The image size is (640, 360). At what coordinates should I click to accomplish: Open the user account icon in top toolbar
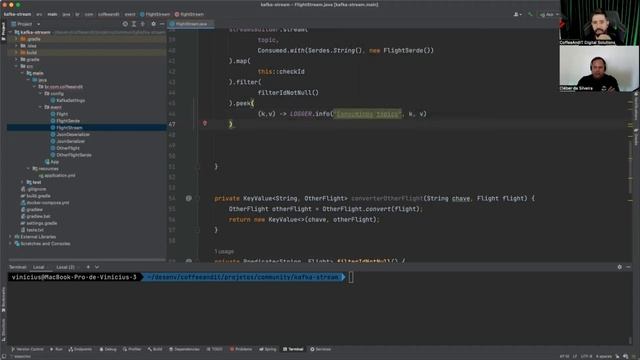click(517, 14)
